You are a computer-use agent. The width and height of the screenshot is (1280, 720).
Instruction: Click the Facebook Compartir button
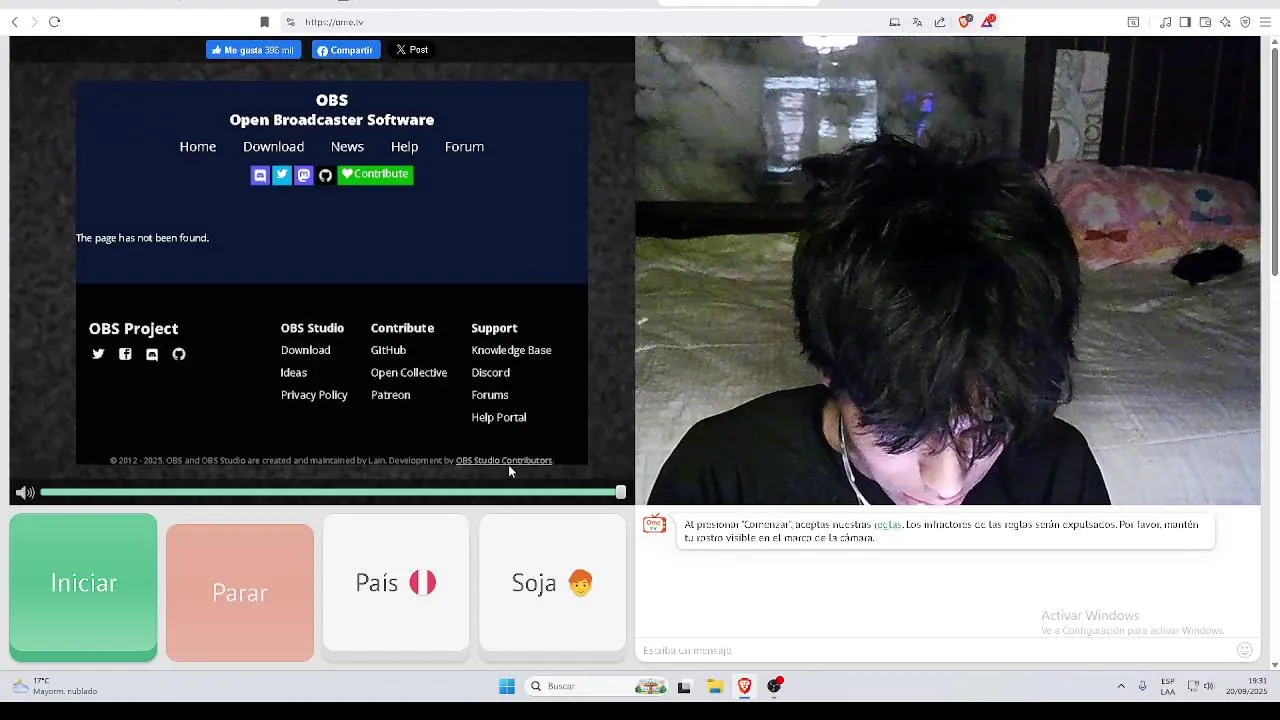point(346,50)
